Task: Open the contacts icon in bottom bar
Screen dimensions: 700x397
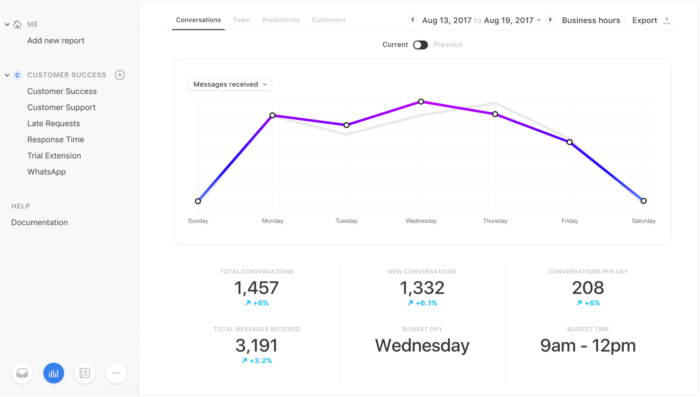Action: [x=85, y=373]
